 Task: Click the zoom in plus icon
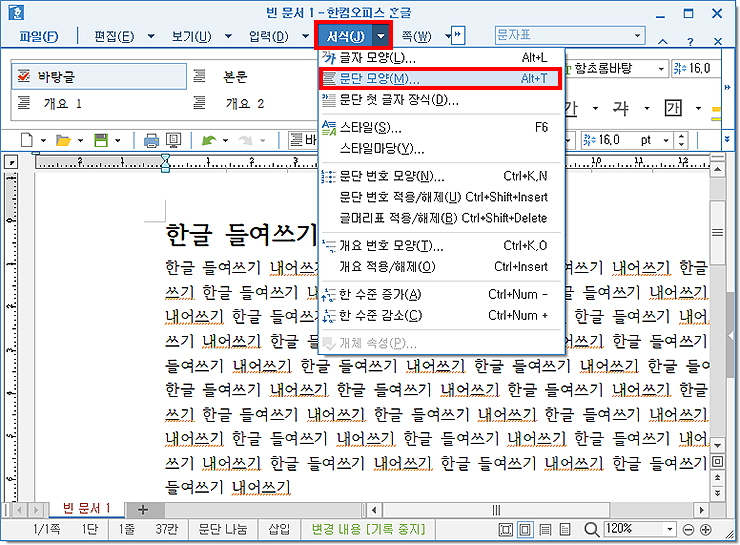point(706,530)
